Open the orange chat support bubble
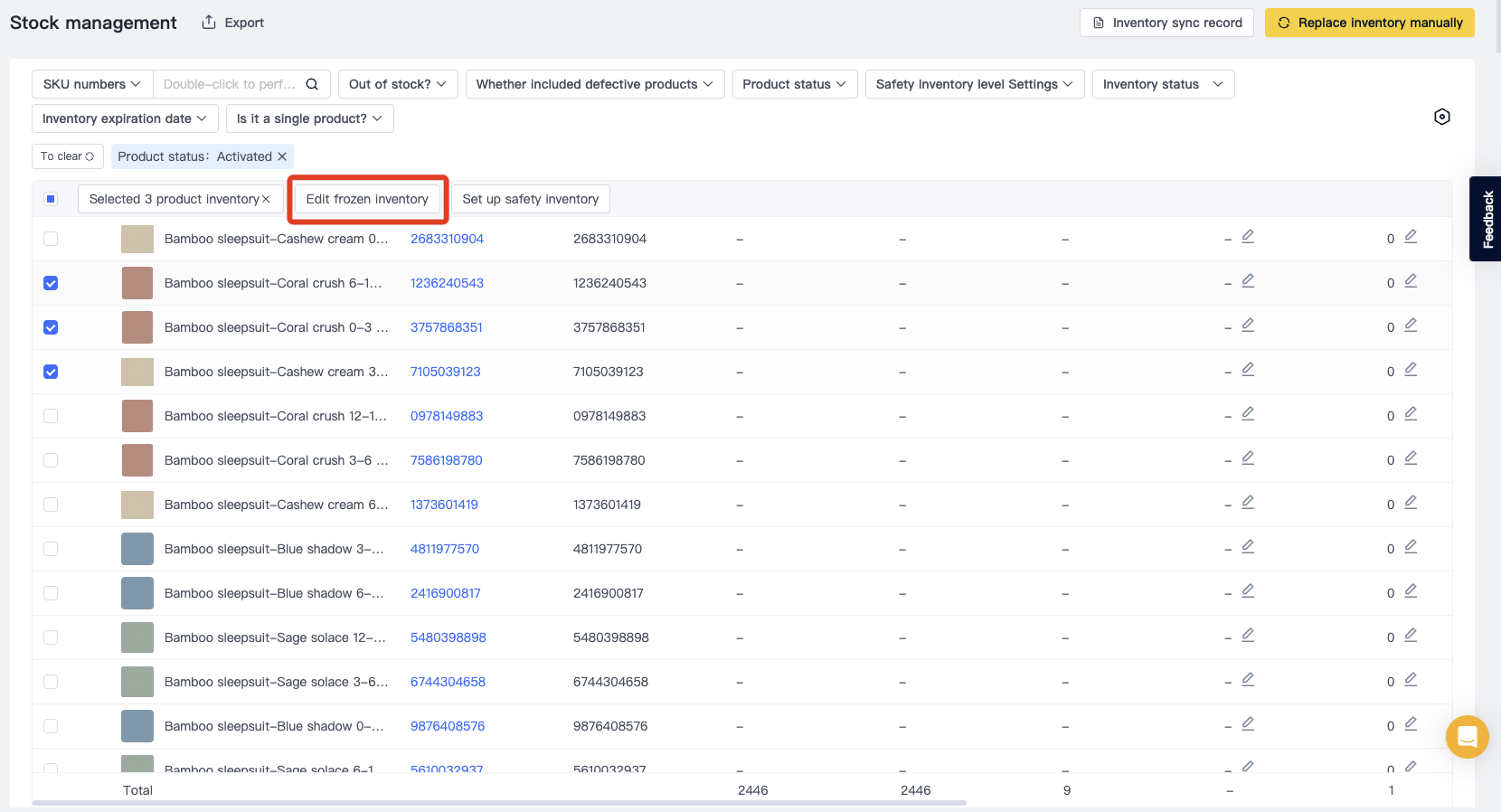This screenshot has width=1501, height=812. (x=1467, y=736)
